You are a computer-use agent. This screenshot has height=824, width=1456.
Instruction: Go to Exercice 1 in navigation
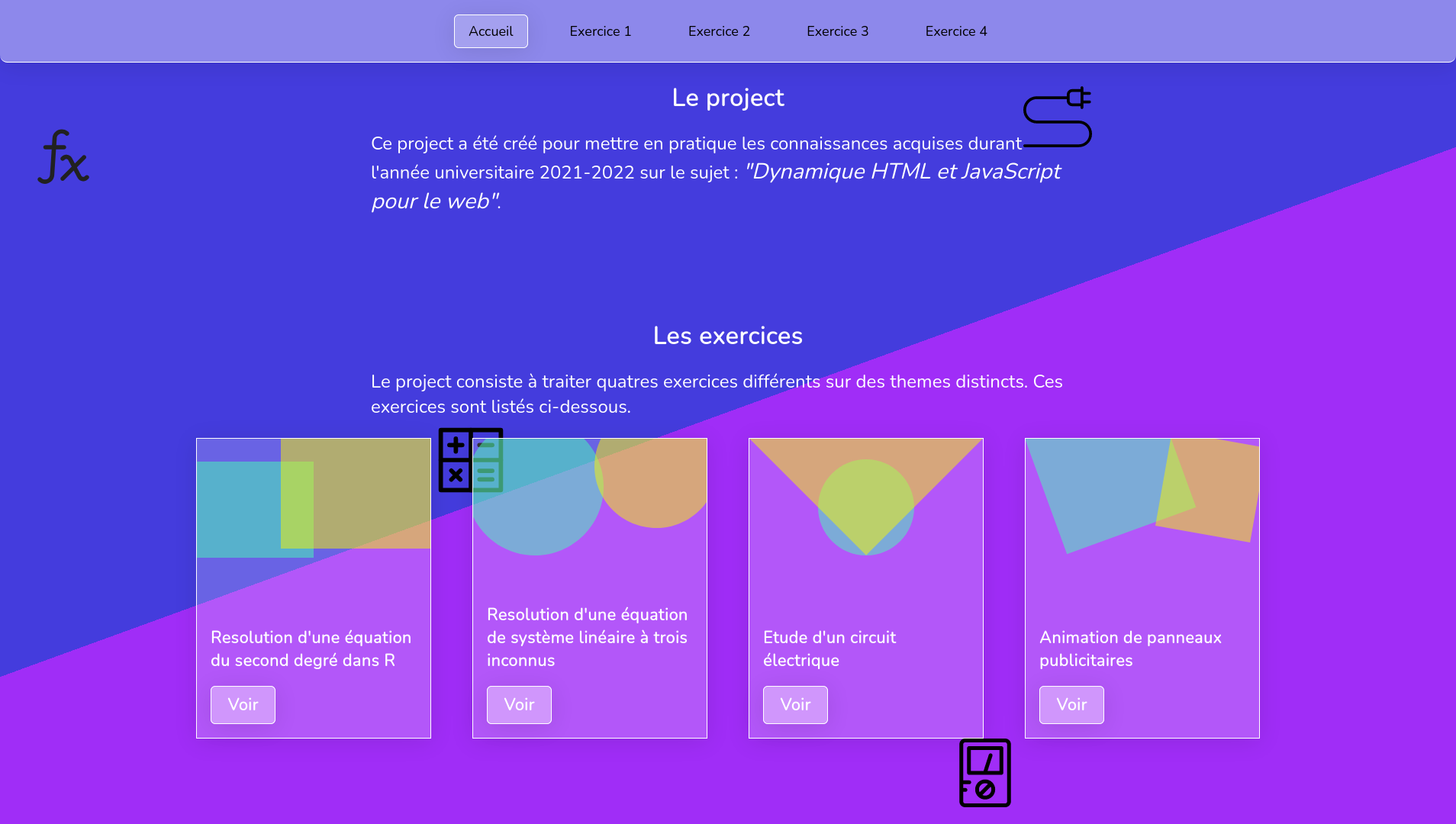click(601, 31)
